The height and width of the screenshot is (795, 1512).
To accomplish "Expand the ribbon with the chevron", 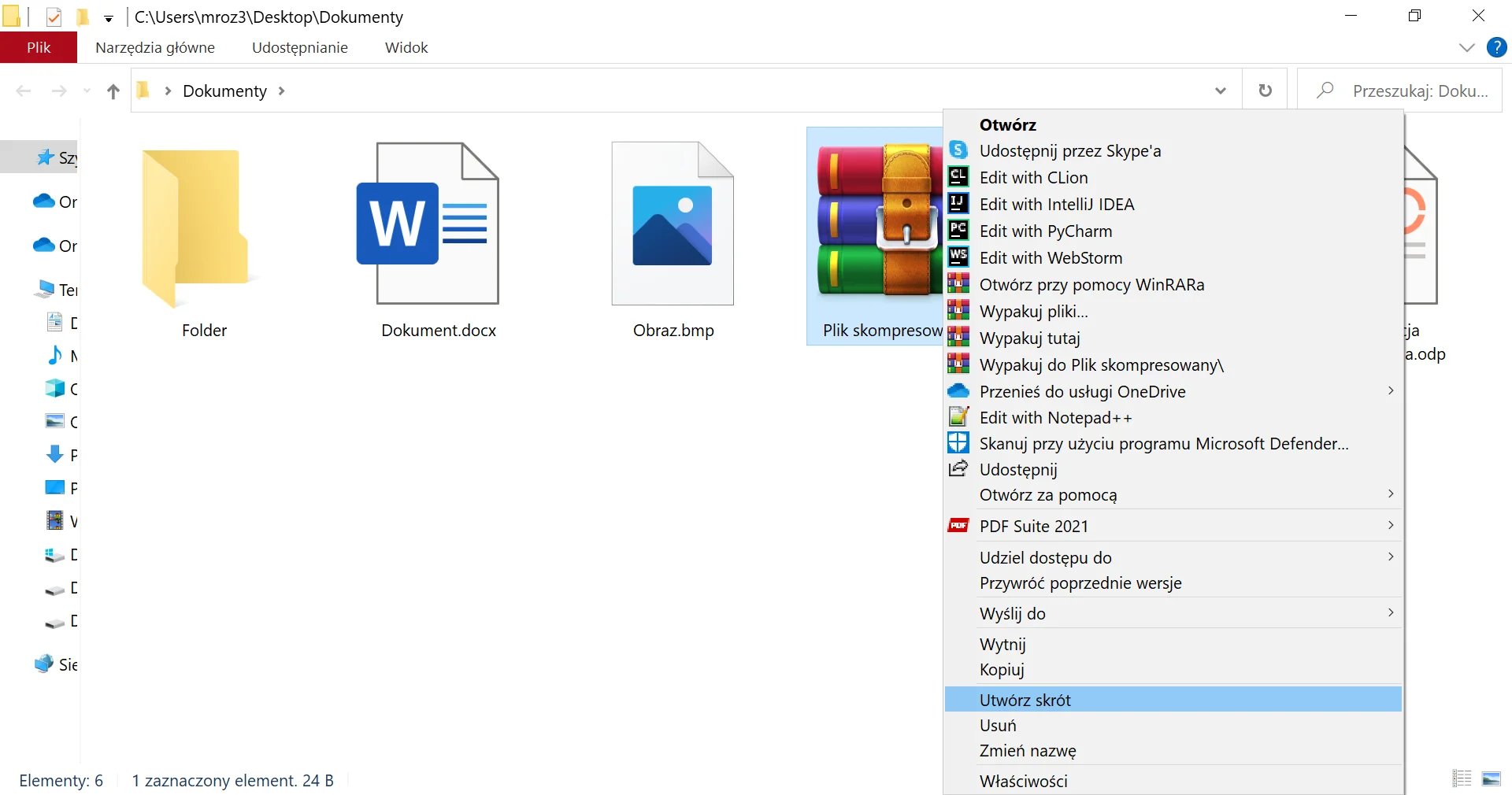I will (1466, 47).
